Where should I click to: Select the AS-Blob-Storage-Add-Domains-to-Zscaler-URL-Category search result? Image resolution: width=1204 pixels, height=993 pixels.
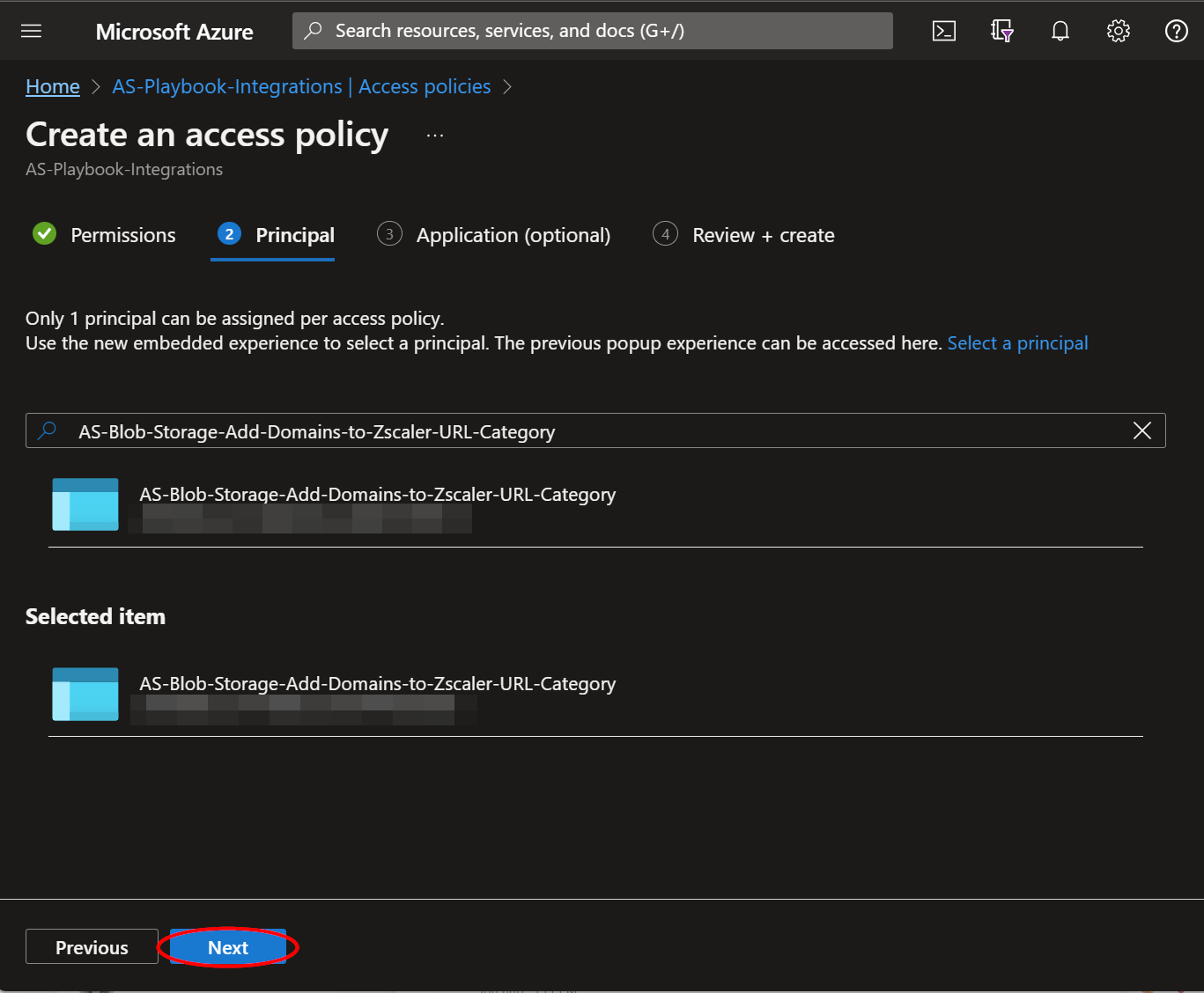[595, 505]
